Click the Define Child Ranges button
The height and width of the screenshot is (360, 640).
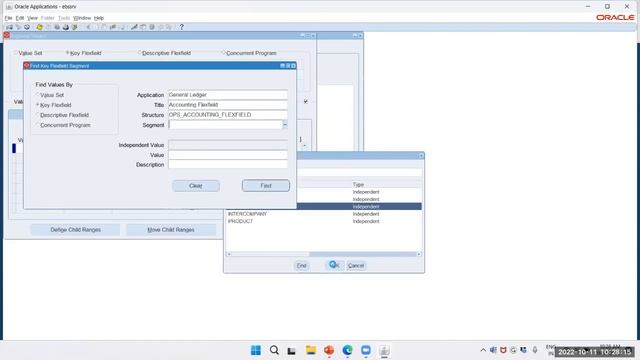[x=76, y=230]
